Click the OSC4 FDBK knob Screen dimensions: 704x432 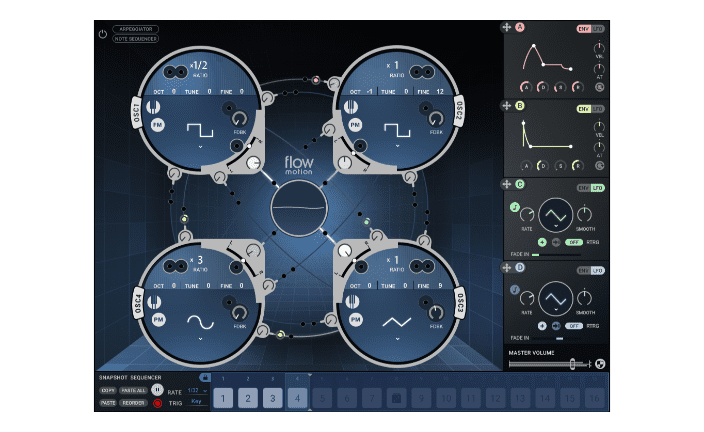point(239,313)
